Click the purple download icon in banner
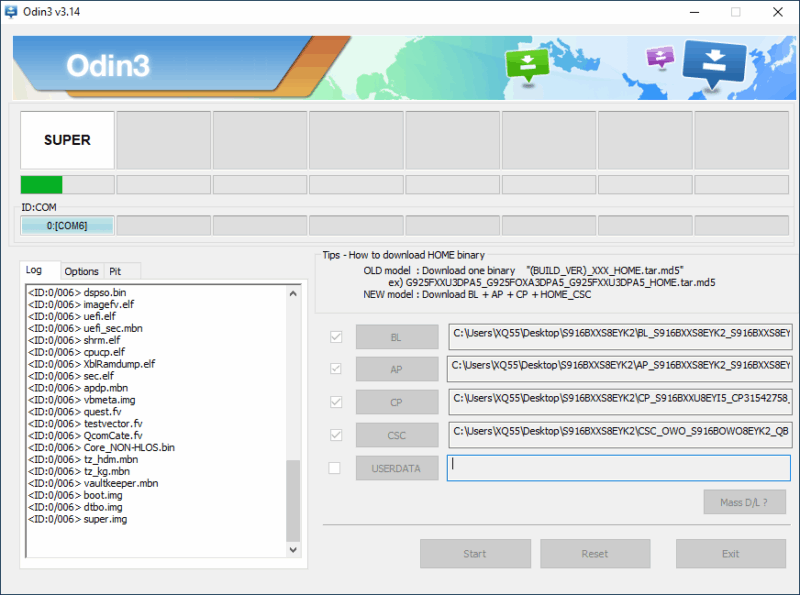 click(x=660, y=56)
